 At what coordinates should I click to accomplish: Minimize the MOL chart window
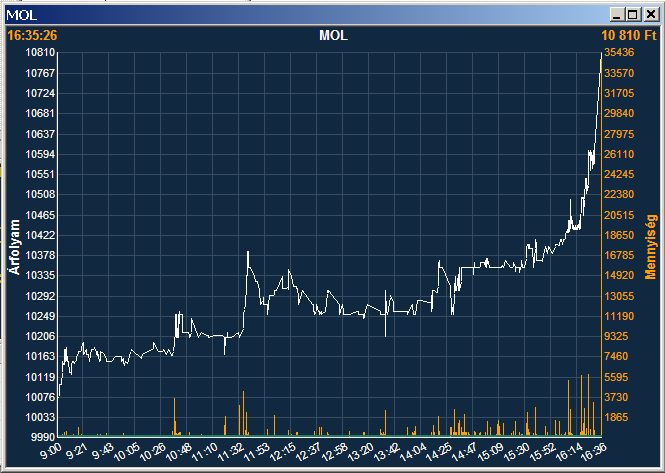click(x=617, y=15)
